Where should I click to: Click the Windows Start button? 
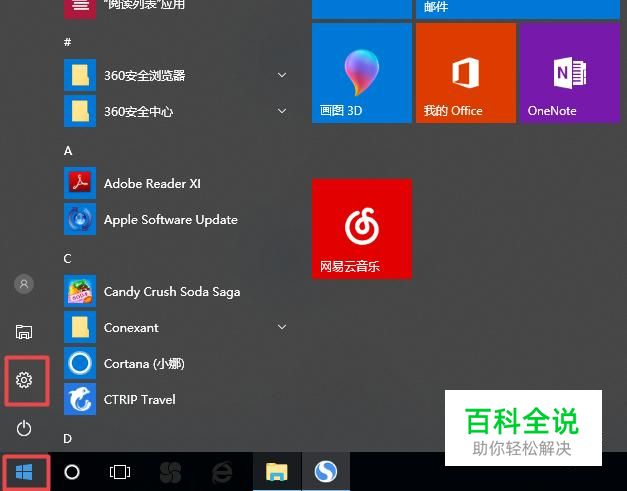[x=24, y=472]
